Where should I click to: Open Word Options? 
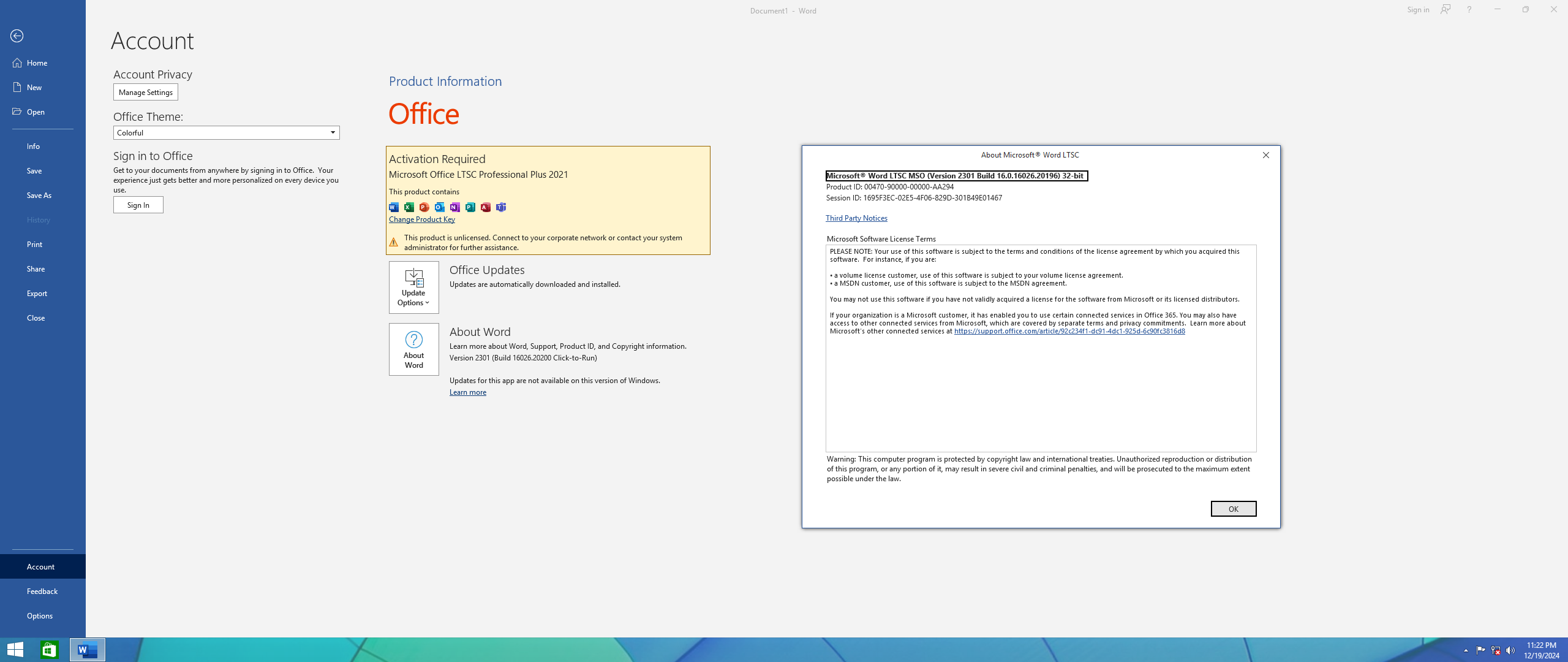tap(43, 615)
